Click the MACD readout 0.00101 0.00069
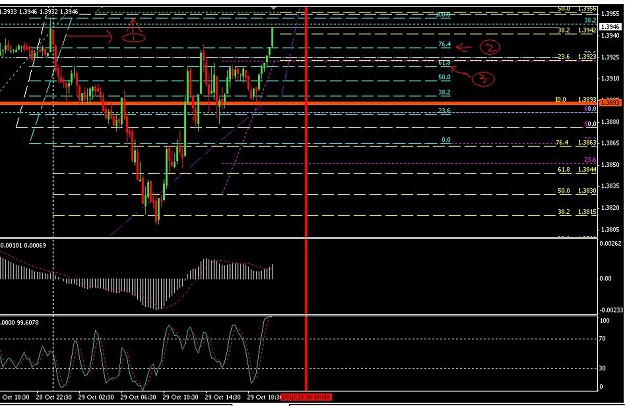The image size is (625, 406). click(23, 245)
